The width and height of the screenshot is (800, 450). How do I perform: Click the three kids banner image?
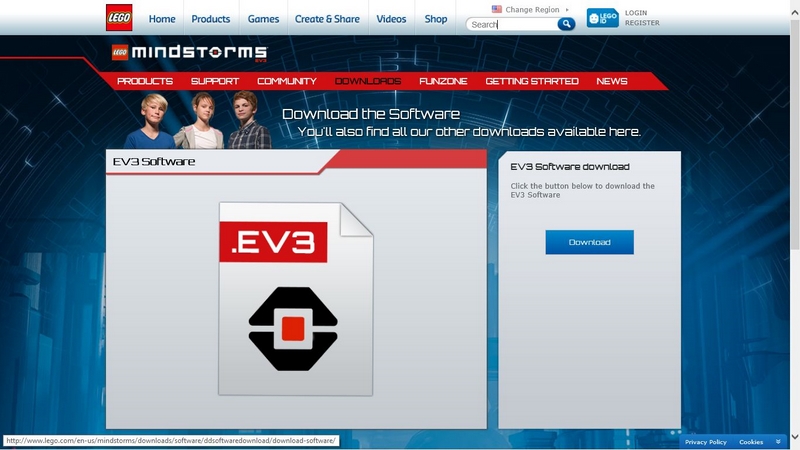pos(199,120)
